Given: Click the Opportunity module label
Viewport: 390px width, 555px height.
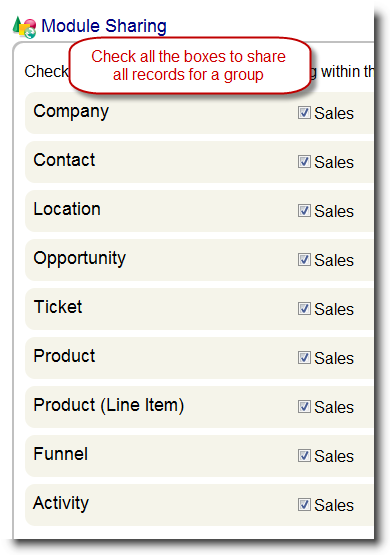Looking at the screenshot, I should click(79, 259).
